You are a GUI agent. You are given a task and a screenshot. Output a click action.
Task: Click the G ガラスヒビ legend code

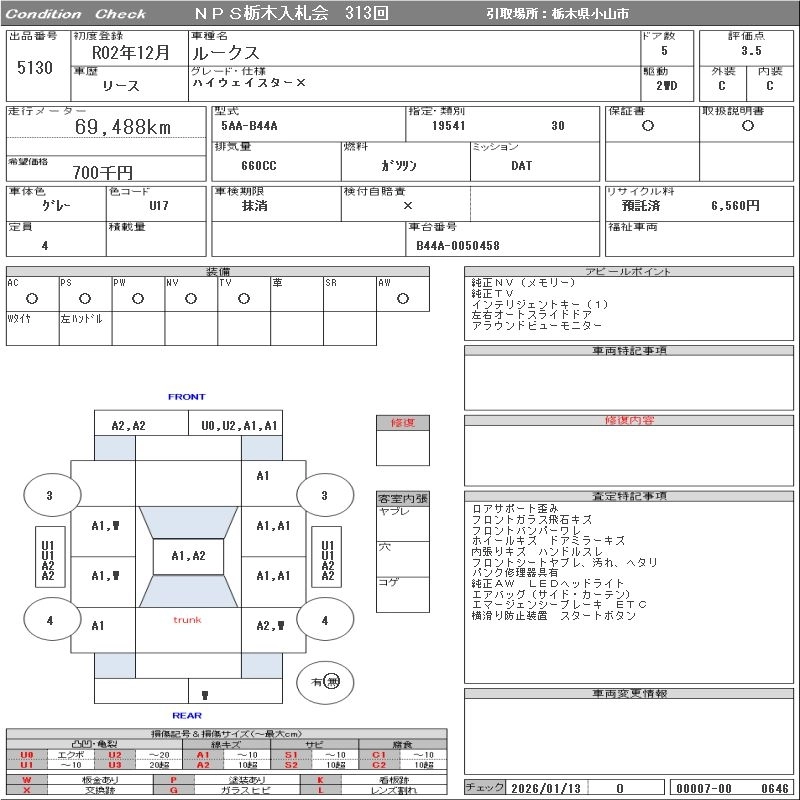click(x=173, y=790)
